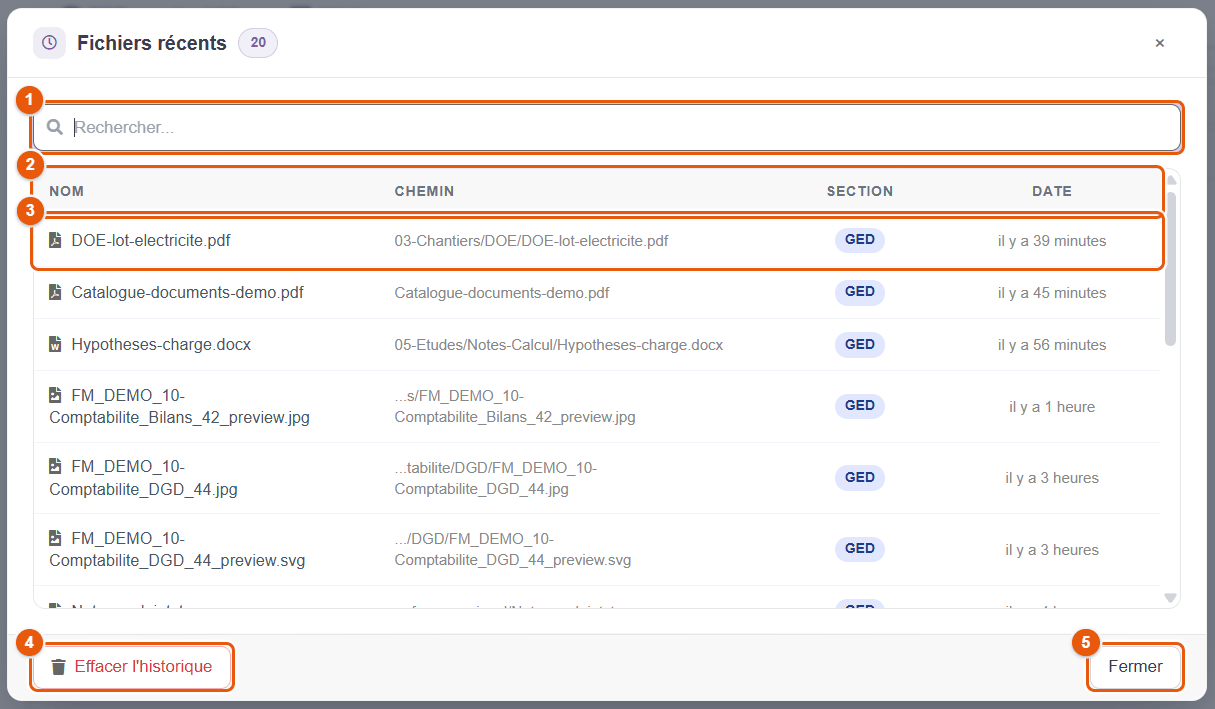Click the Effacer l'historique button
Screen dimensions: 1215x709
pyautogui.click(x=132, y=667)
